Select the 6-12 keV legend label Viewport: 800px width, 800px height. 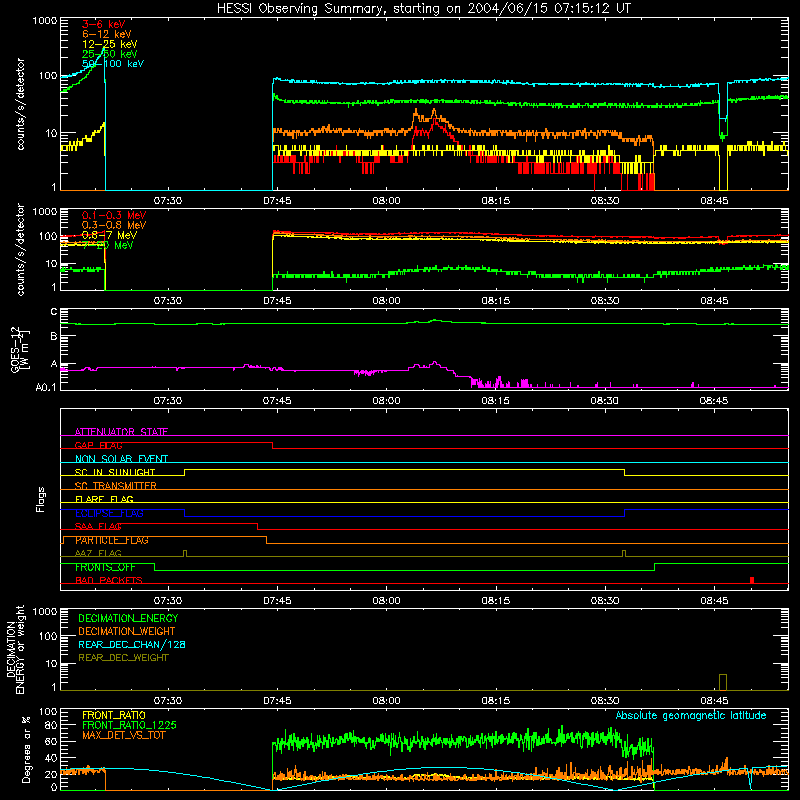tap(107, 34)
